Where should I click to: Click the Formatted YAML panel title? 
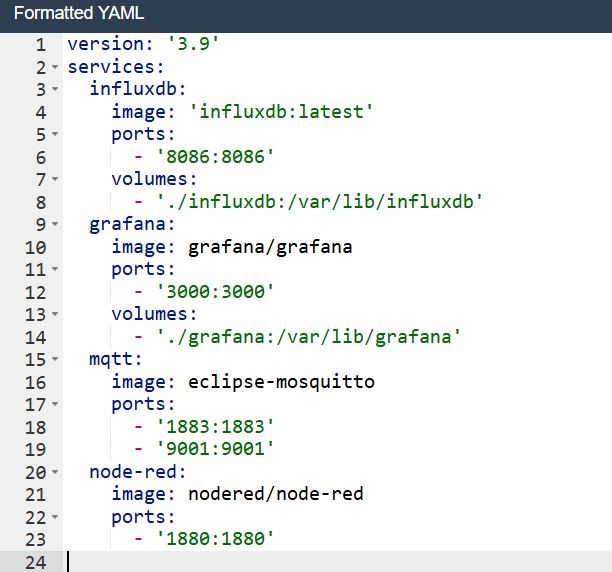point(79,13)
